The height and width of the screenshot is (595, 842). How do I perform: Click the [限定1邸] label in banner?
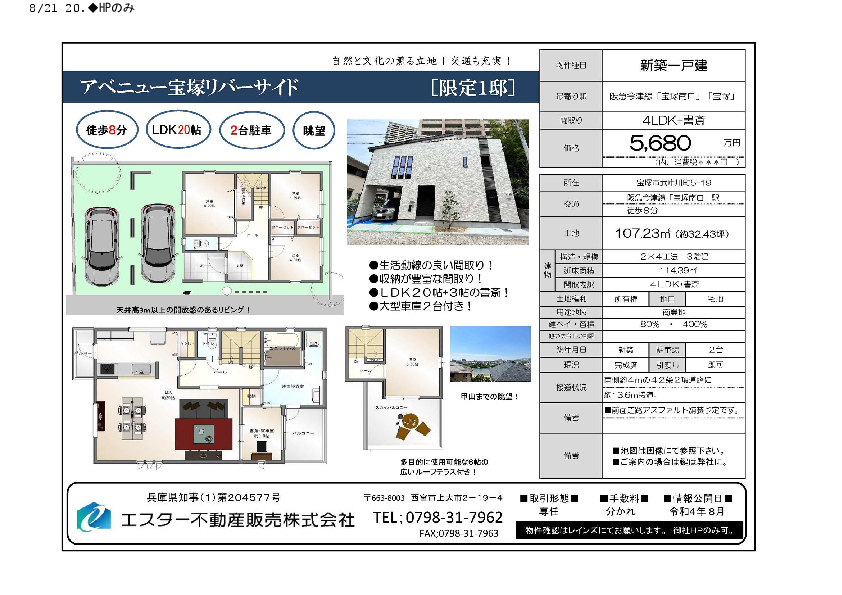[x=472, y=87]
